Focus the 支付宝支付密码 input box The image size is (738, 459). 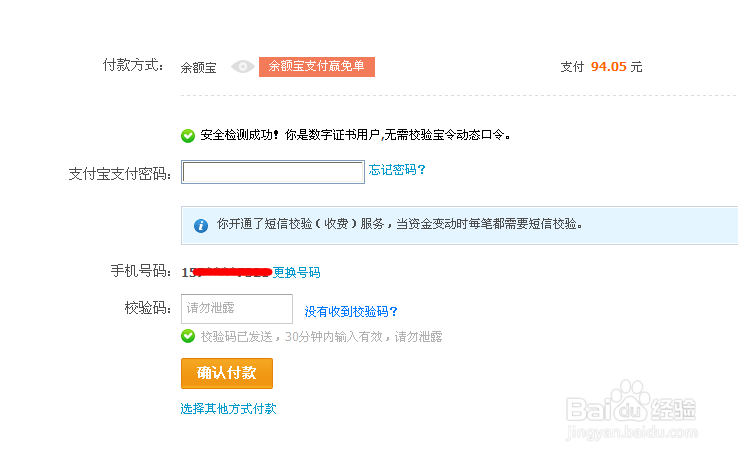tap(273, 172)
